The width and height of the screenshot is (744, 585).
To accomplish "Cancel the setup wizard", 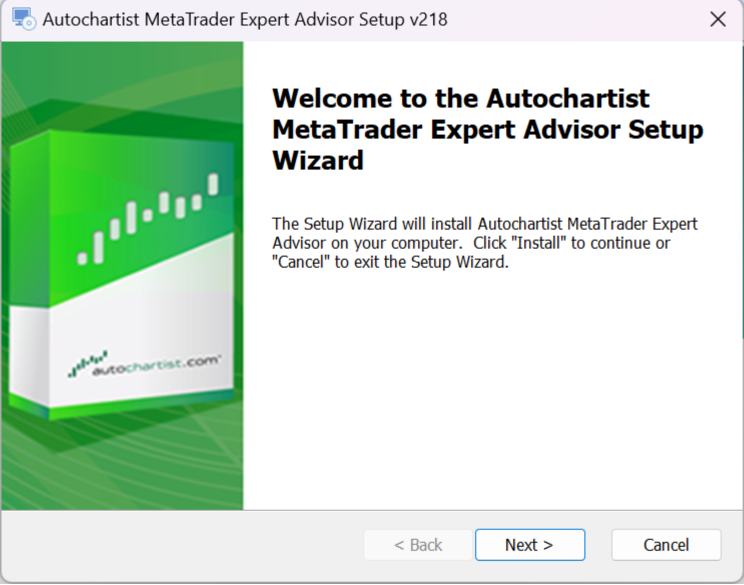I will [666, 545].
